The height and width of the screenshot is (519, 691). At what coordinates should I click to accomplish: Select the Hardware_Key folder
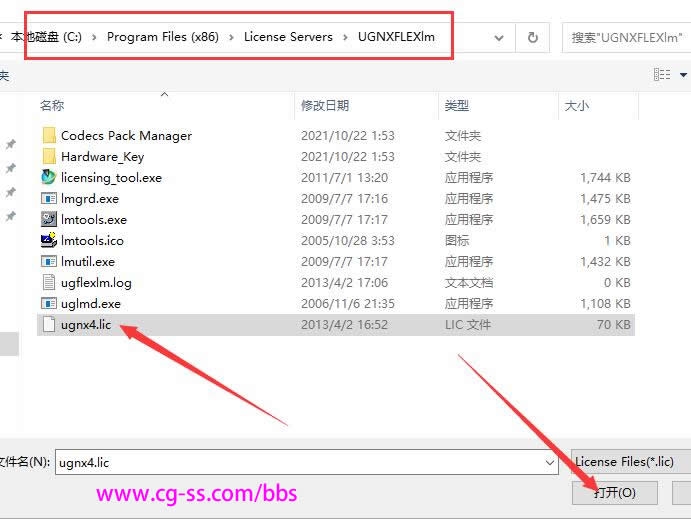point(102,157)
